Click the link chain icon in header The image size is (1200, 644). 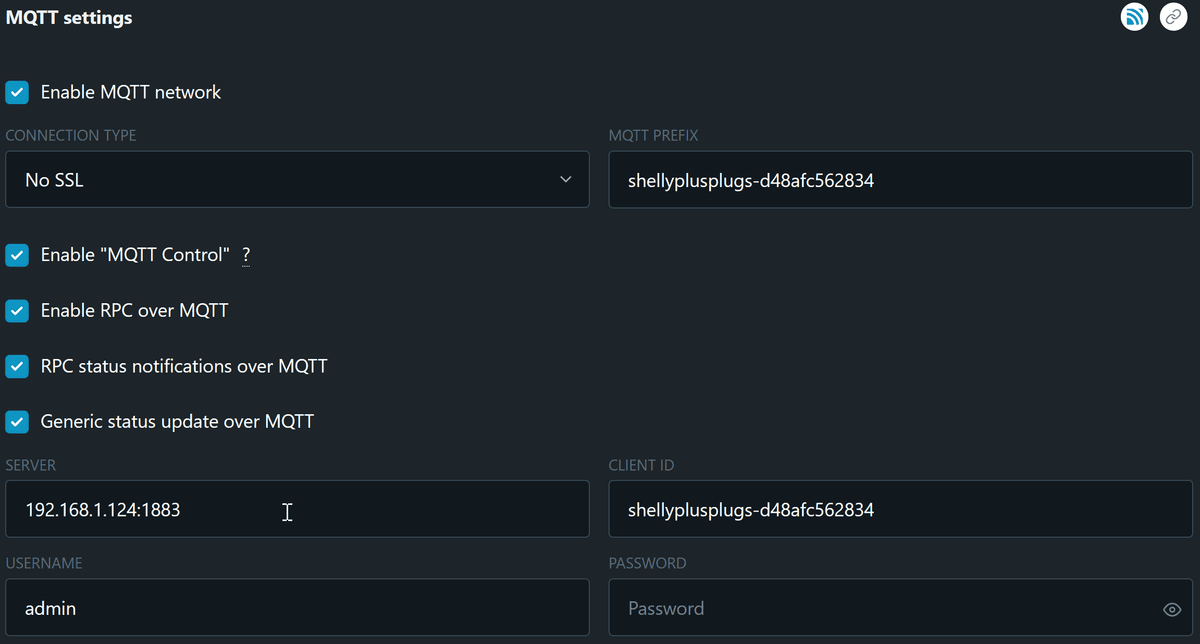pyautogui.click(x=1173, y=17)
